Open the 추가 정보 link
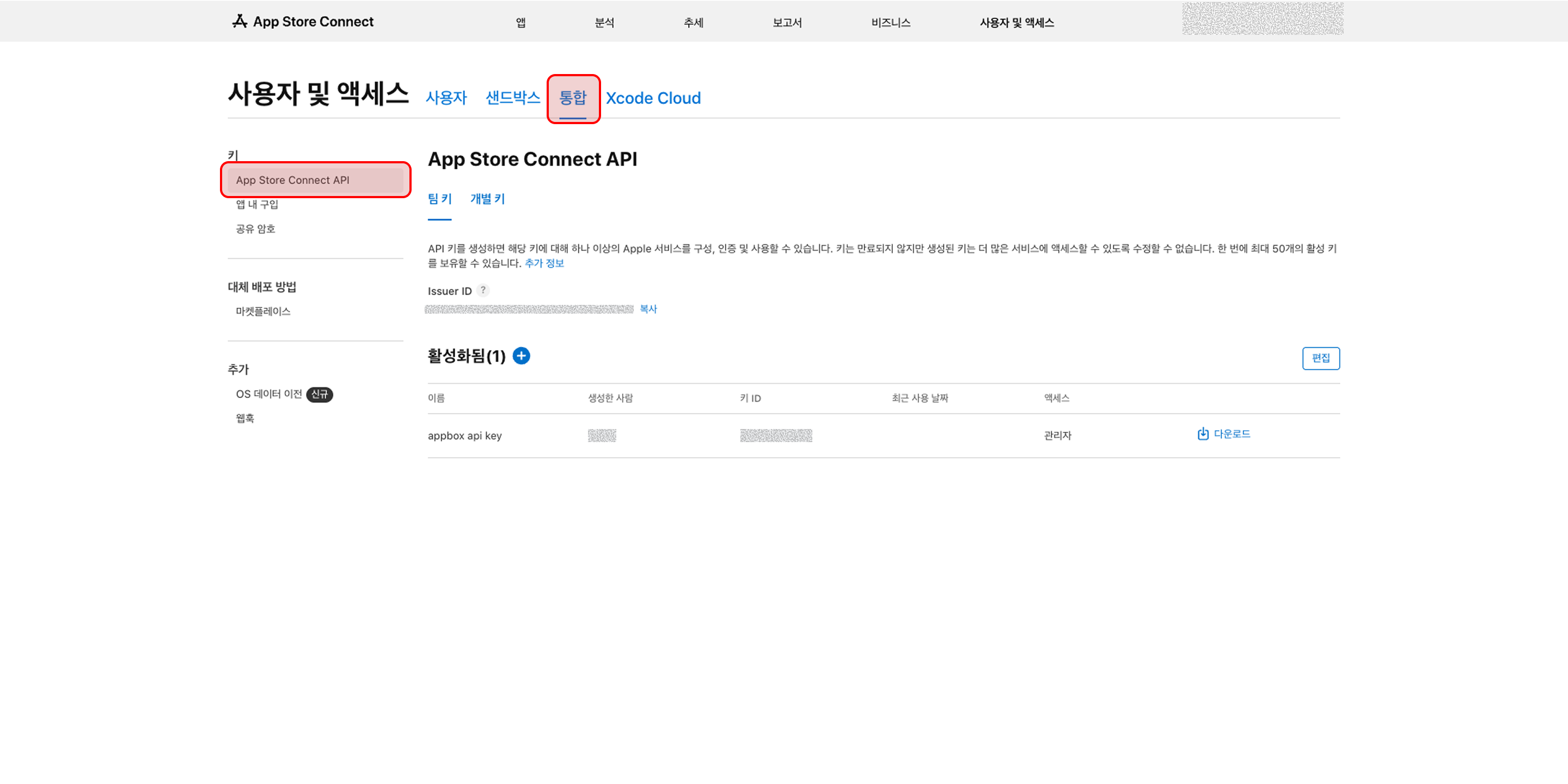The width and height of the screenshot is (1568, 784). tap(544, 264)
